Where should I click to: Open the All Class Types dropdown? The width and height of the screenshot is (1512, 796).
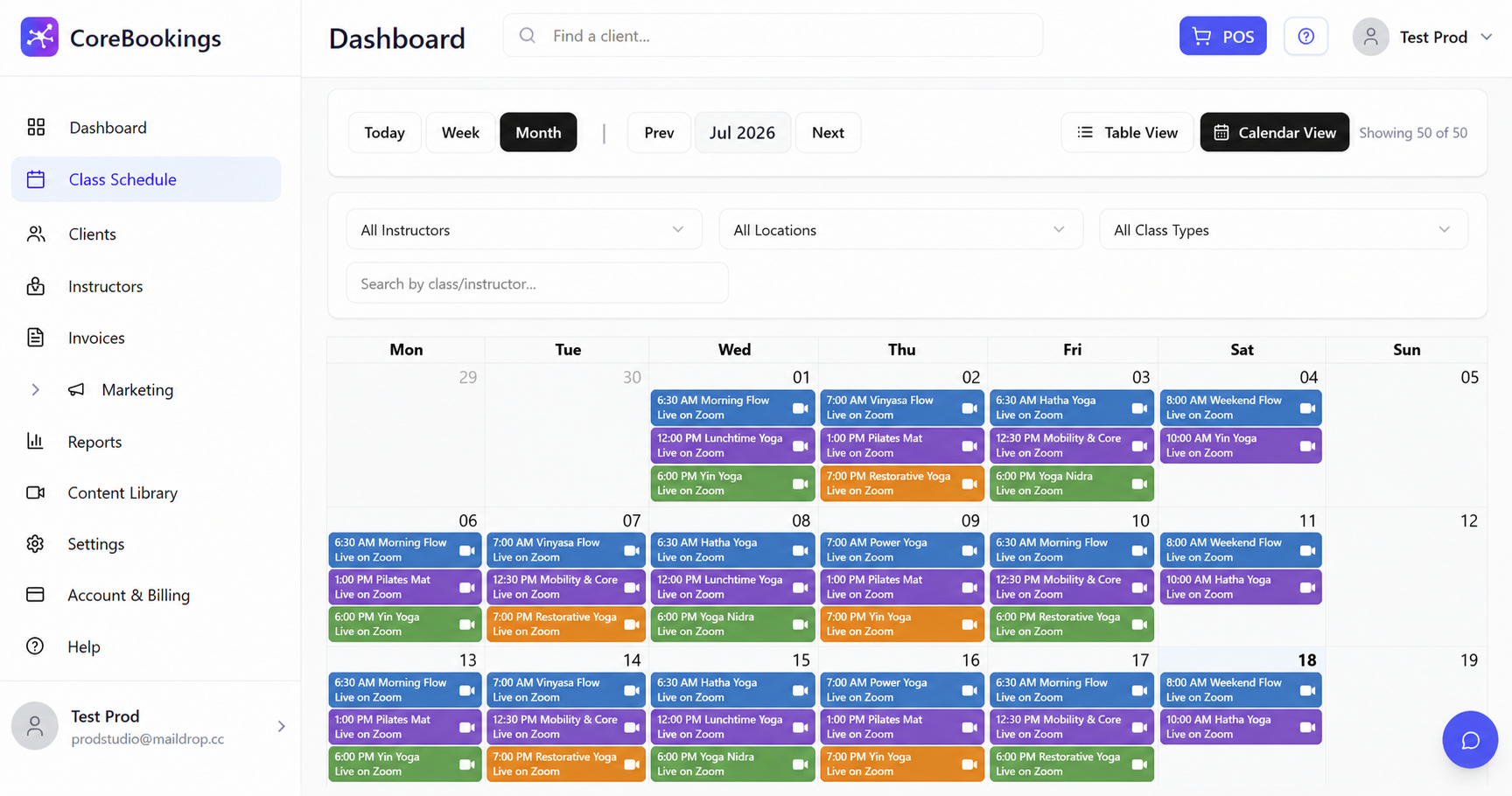[1283, 230]
